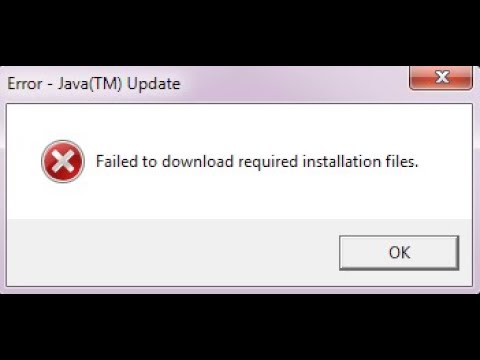The image size is (480, 360).
Task: Click the 'Failed to download' message text
Action: [x=257, y=162]
